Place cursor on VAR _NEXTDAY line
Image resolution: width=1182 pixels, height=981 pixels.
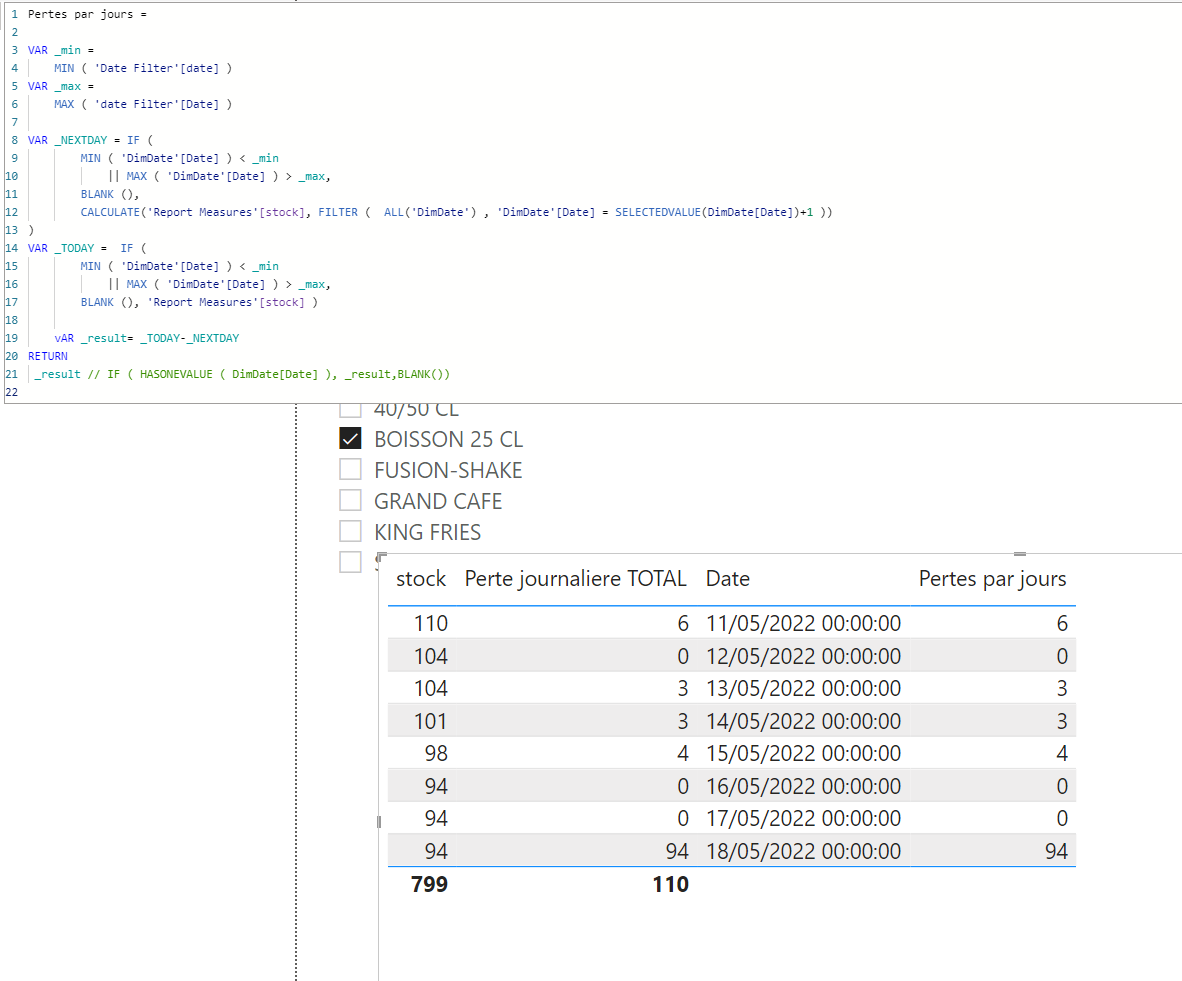(x=90, y=140)
